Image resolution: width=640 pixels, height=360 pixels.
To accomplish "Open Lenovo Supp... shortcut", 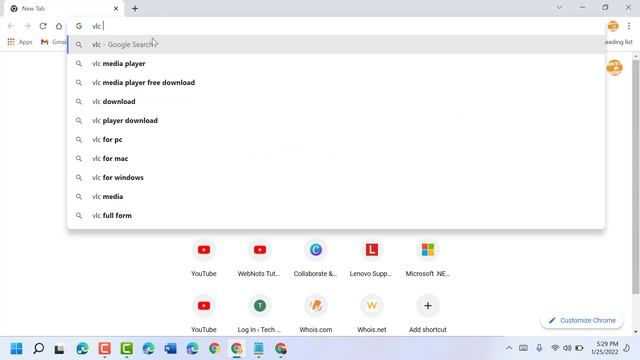I will [x=371, y=258].
